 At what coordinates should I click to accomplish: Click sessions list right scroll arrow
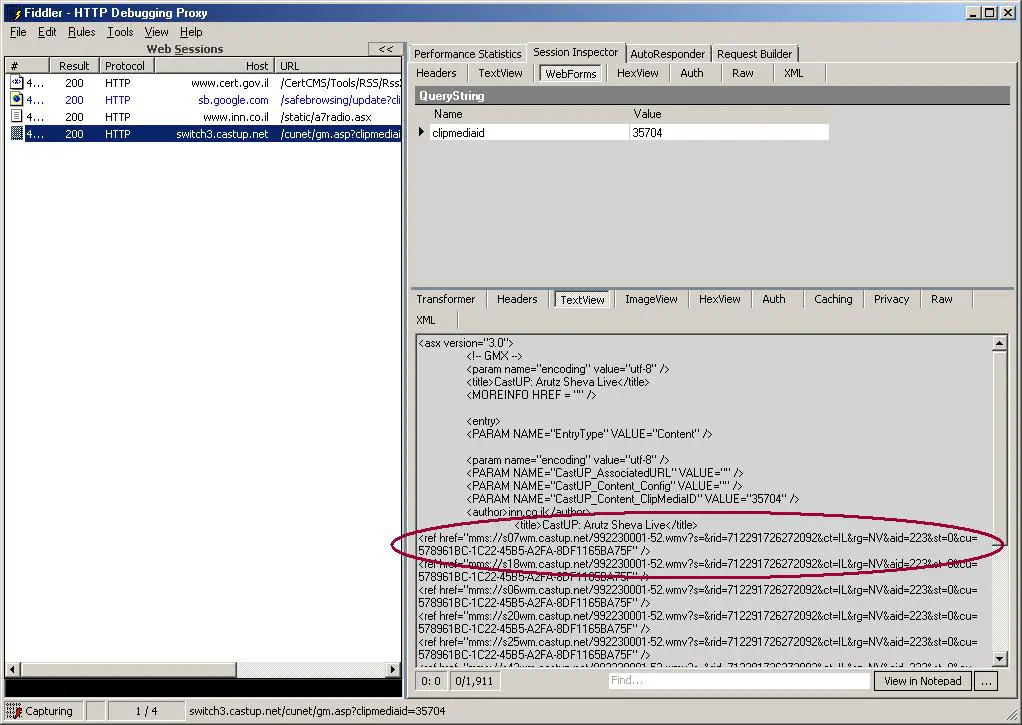(x=392, y=670)
